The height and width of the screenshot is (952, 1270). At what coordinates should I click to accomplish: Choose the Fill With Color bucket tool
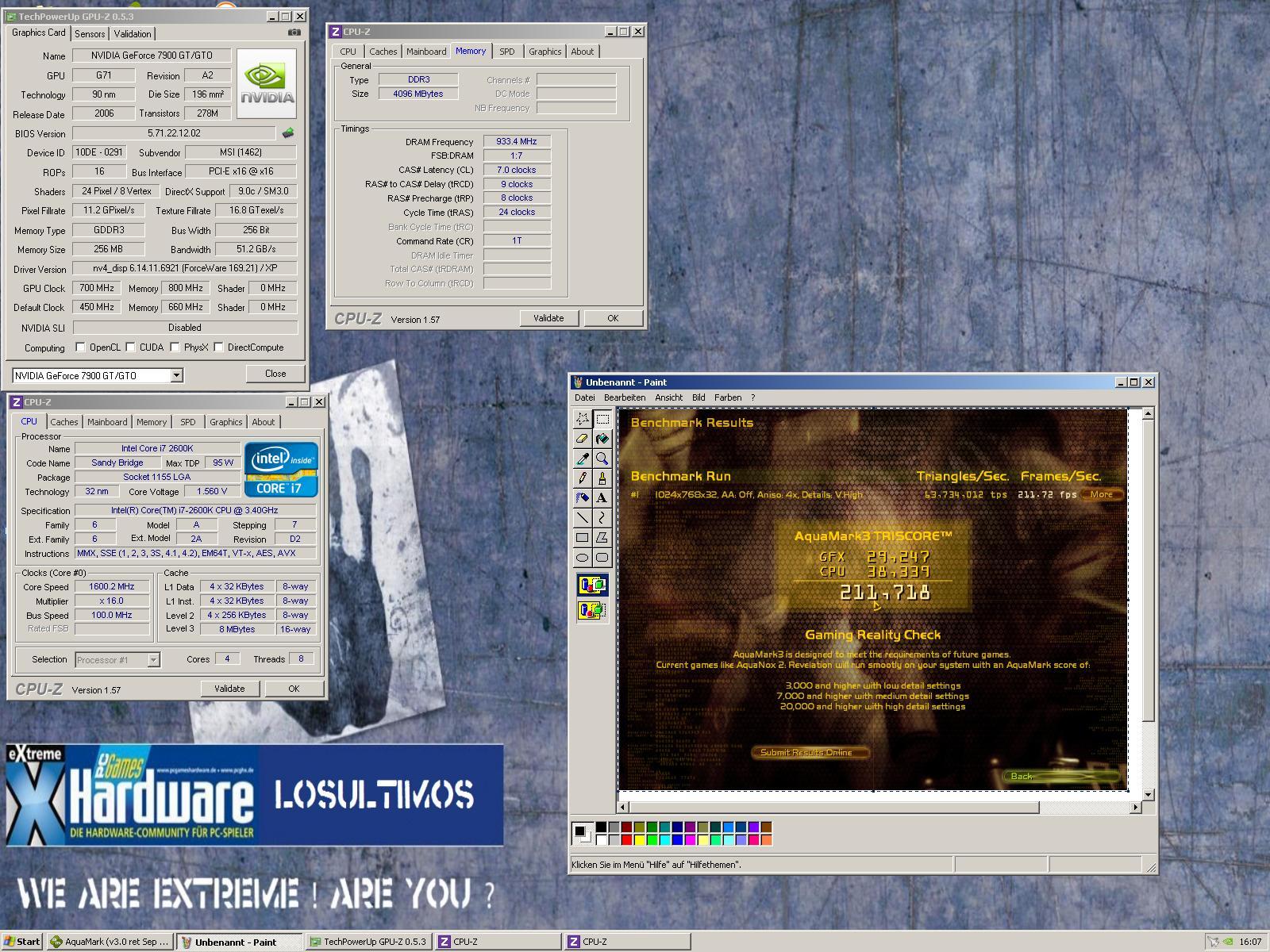pyautogui.click(x=602, y=439)
